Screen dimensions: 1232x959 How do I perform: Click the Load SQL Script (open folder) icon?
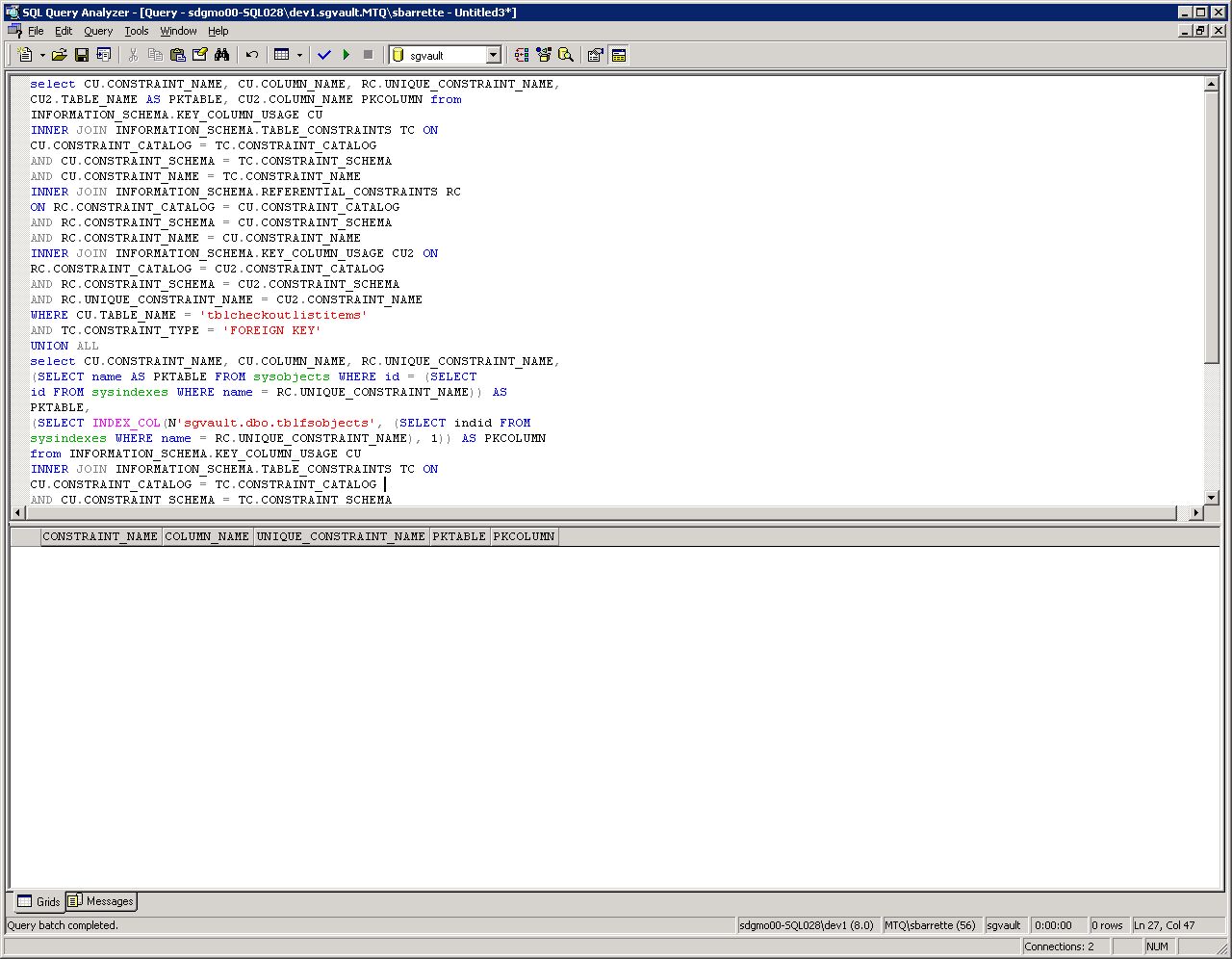click(60, 55)
